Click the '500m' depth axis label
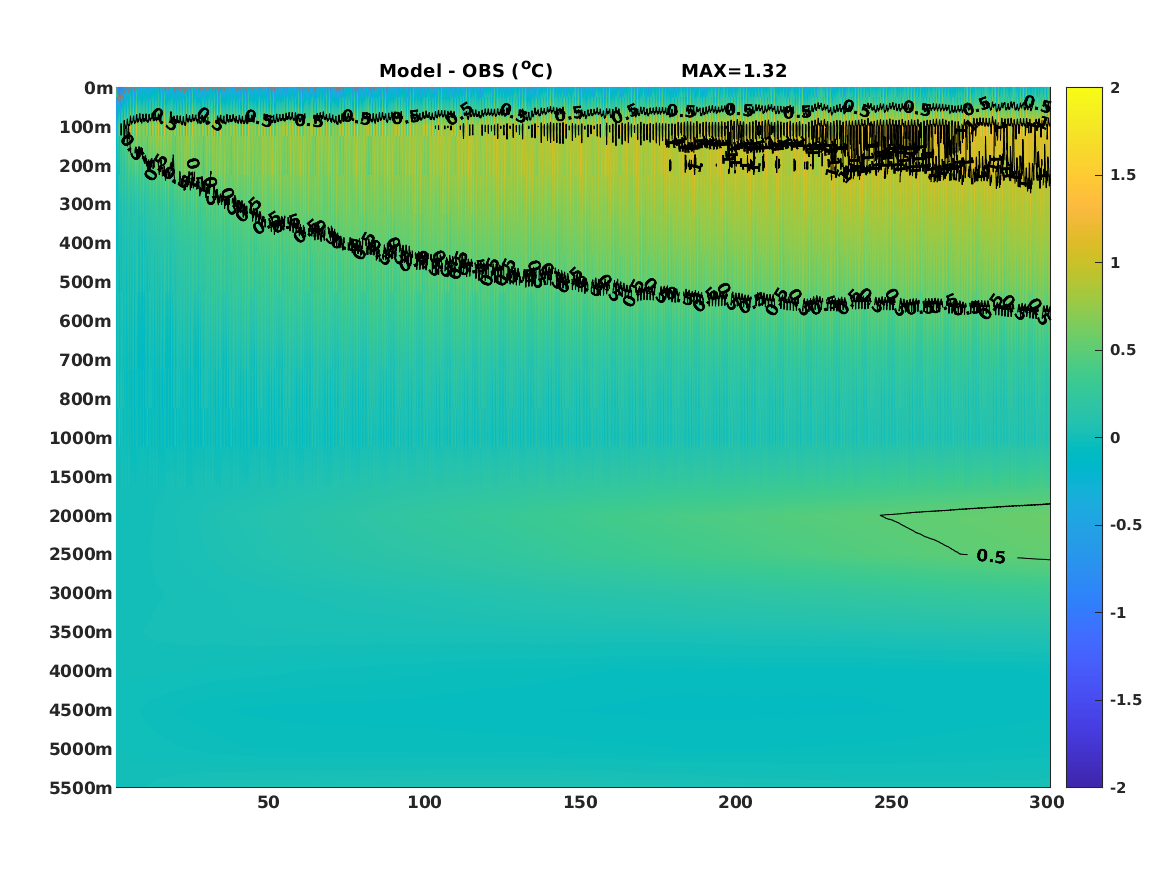The image size is (1167, 875). coord(86,282)
